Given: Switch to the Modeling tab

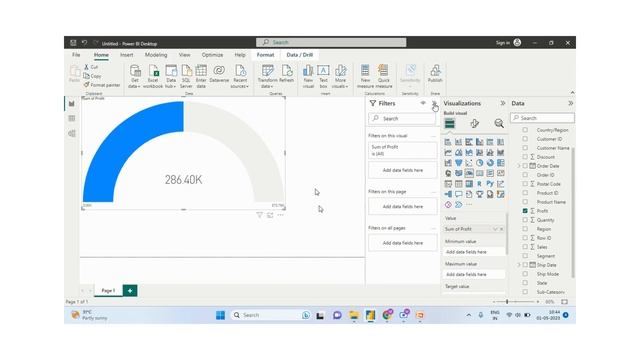Looking at the screenshot, I should tap(156, 55).
